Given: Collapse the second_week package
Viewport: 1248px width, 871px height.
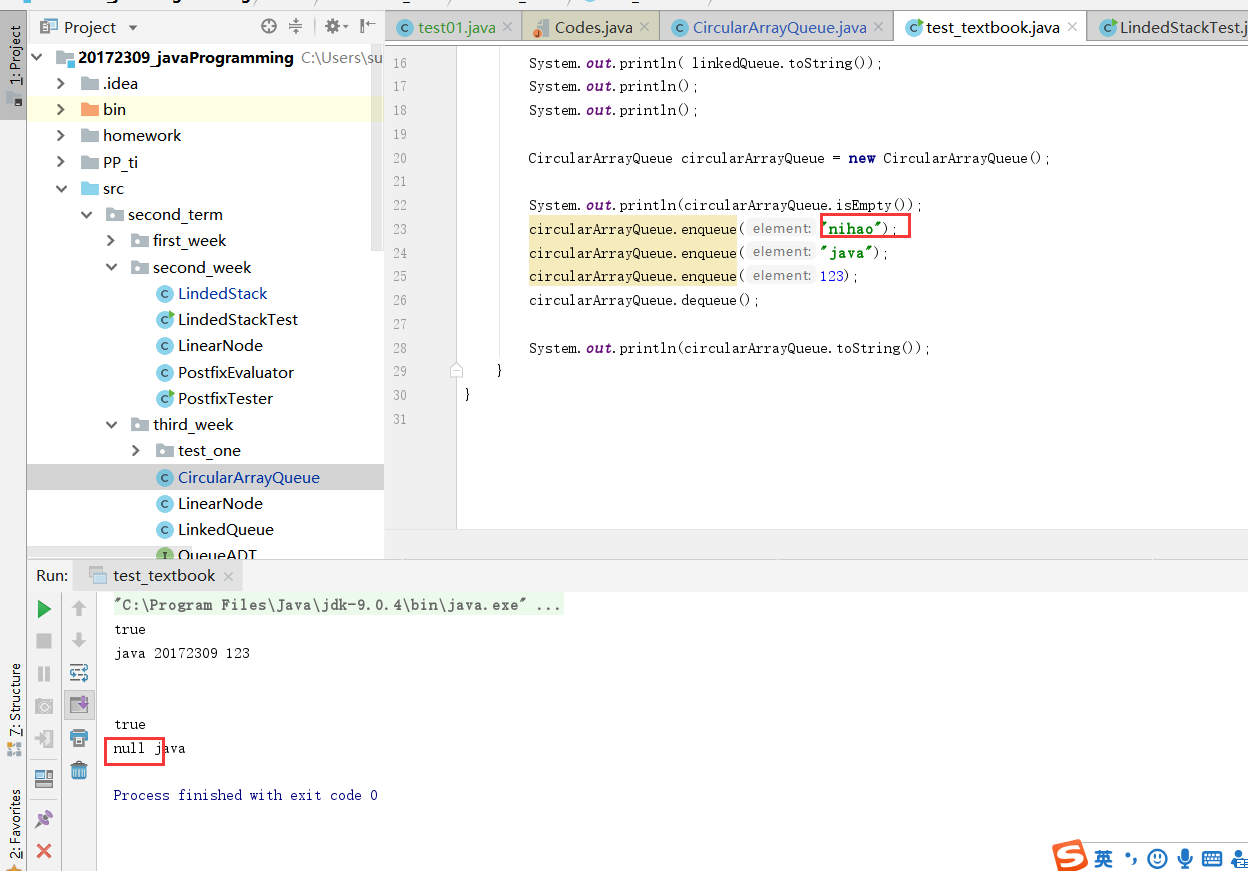Looking at the screenshot, I should coord(111,267).
